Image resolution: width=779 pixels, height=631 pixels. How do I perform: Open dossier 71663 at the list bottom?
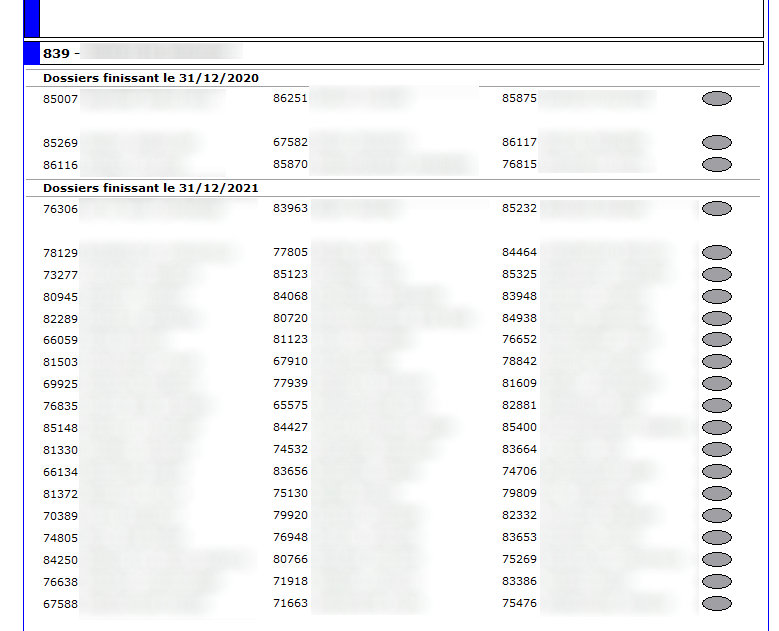coord(290,604)
